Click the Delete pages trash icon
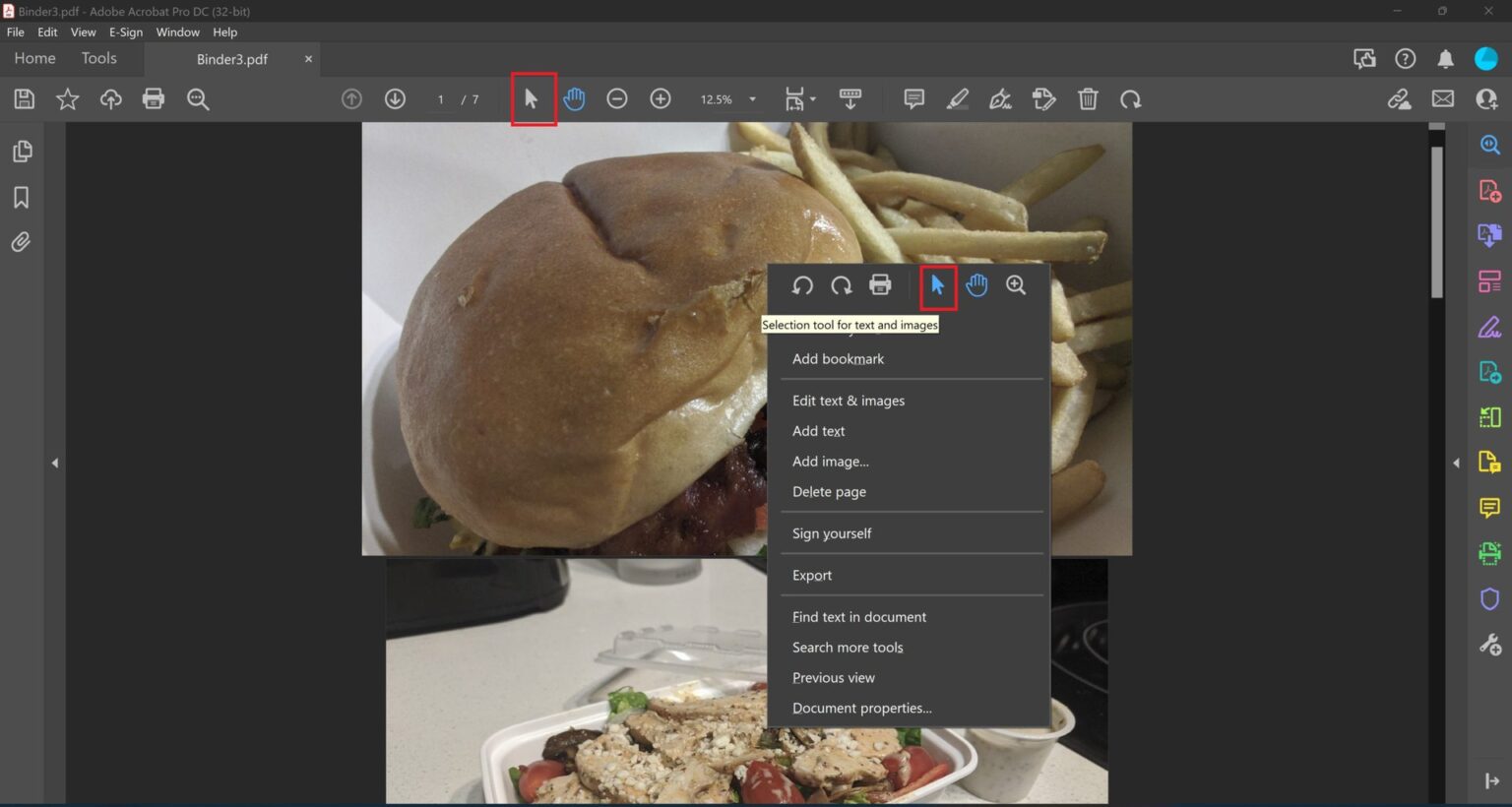The height and width of the screenshot is (807, 1512). [x=1088, y=98]
